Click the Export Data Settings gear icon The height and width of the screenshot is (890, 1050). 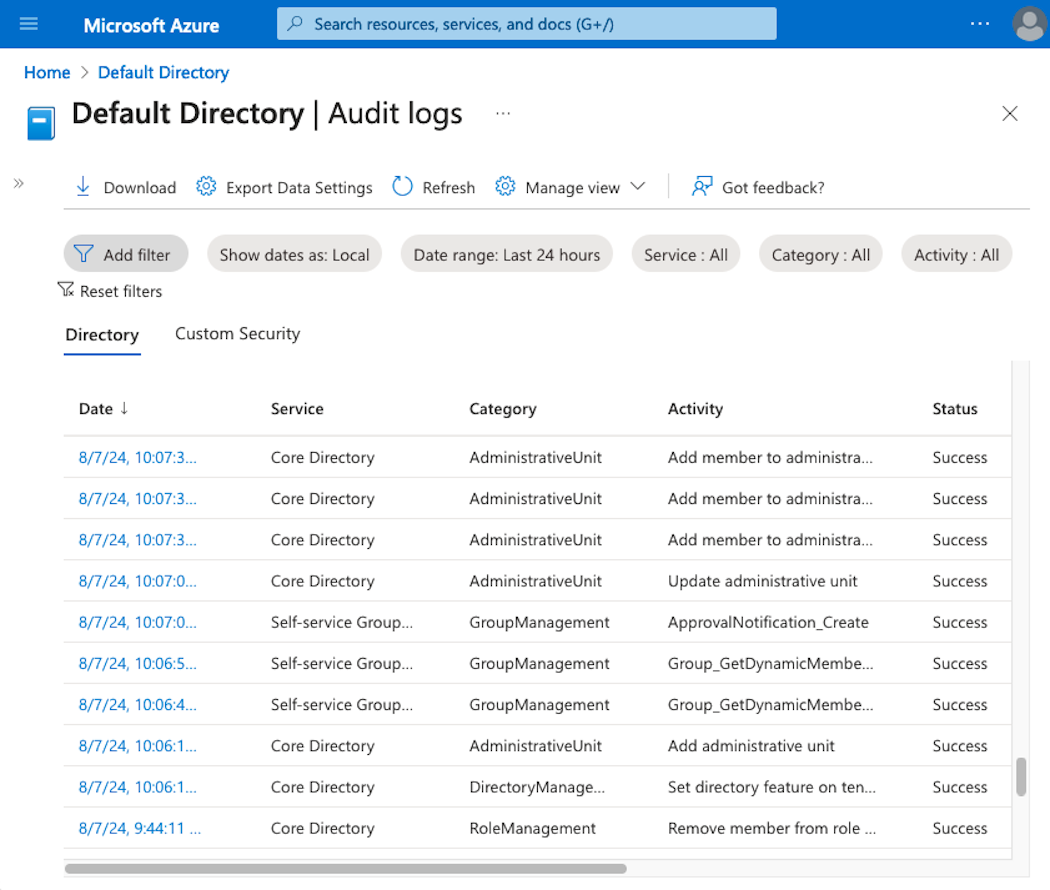(206, 187)
